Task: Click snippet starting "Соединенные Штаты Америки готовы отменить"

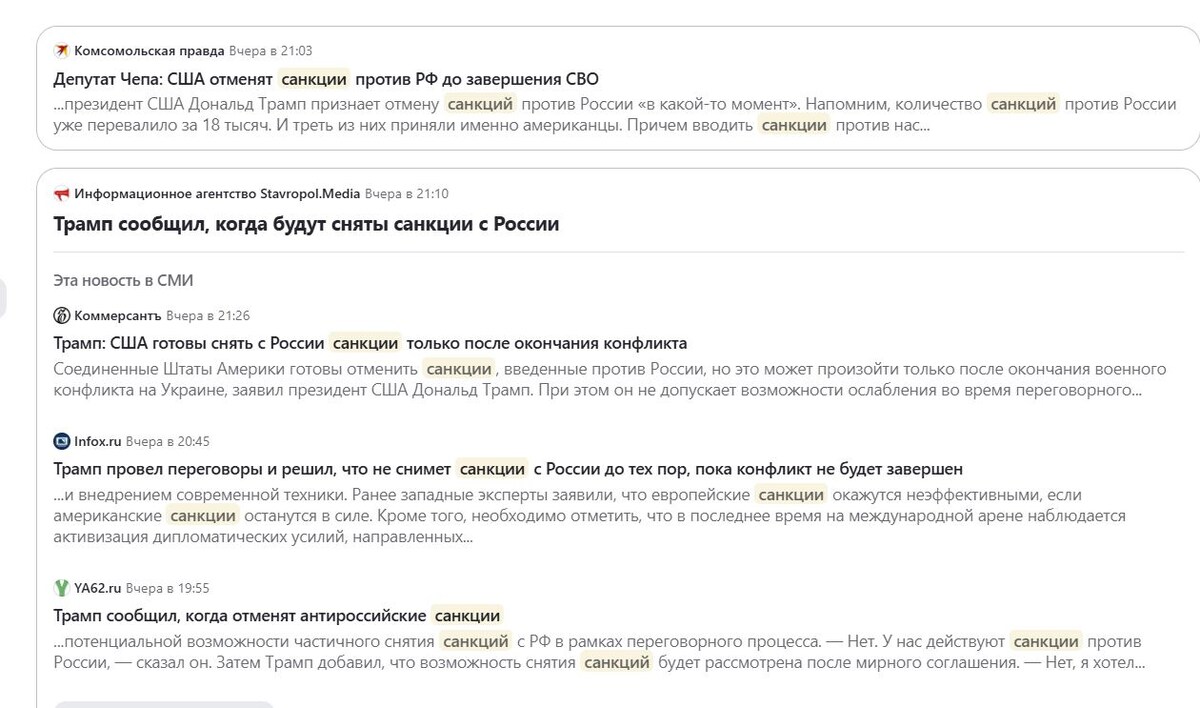Action: coord(596,379)
